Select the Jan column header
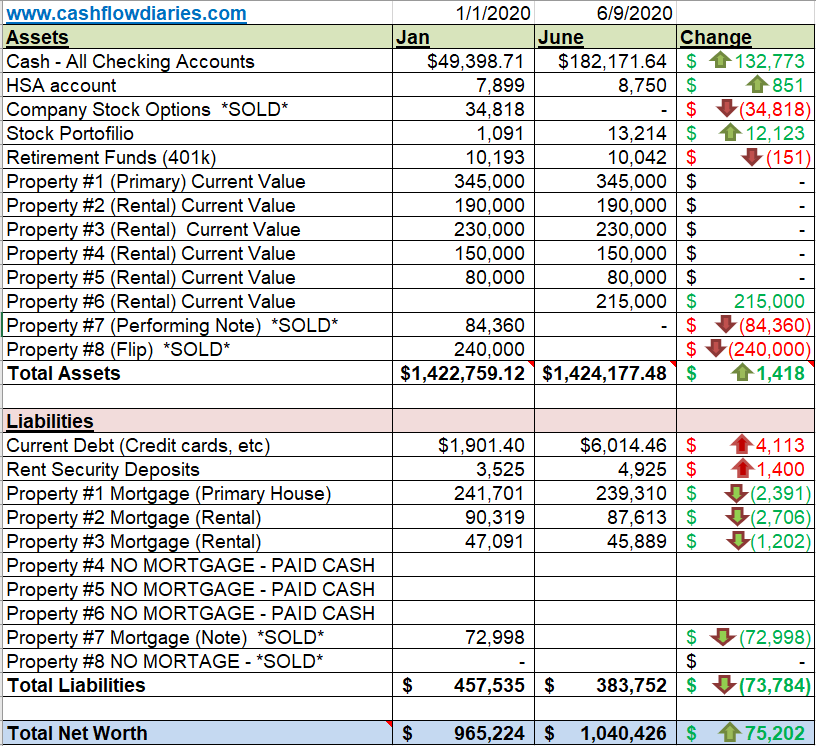Image resolution: width=816 pixels, height=746 pixels. pyautogui.click(x=463, y=37)
